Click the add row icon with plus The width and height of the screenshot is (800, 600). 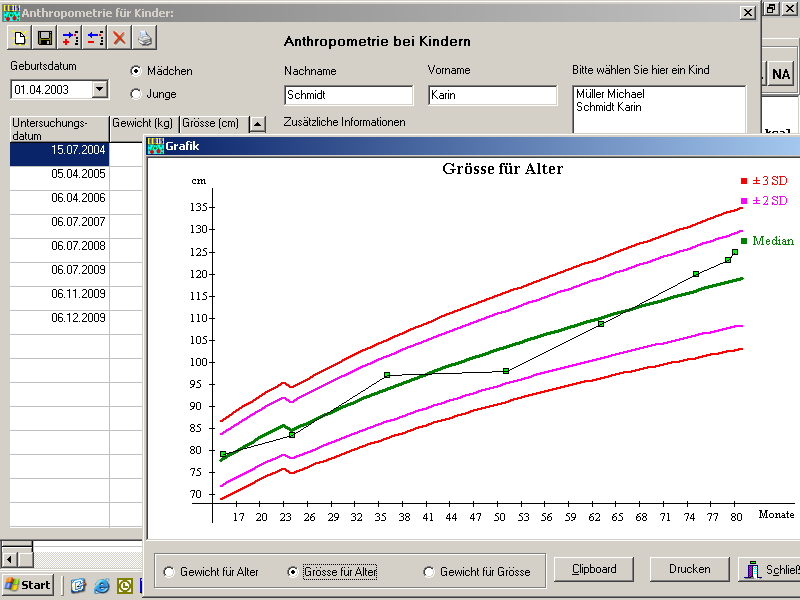point(70,38)
